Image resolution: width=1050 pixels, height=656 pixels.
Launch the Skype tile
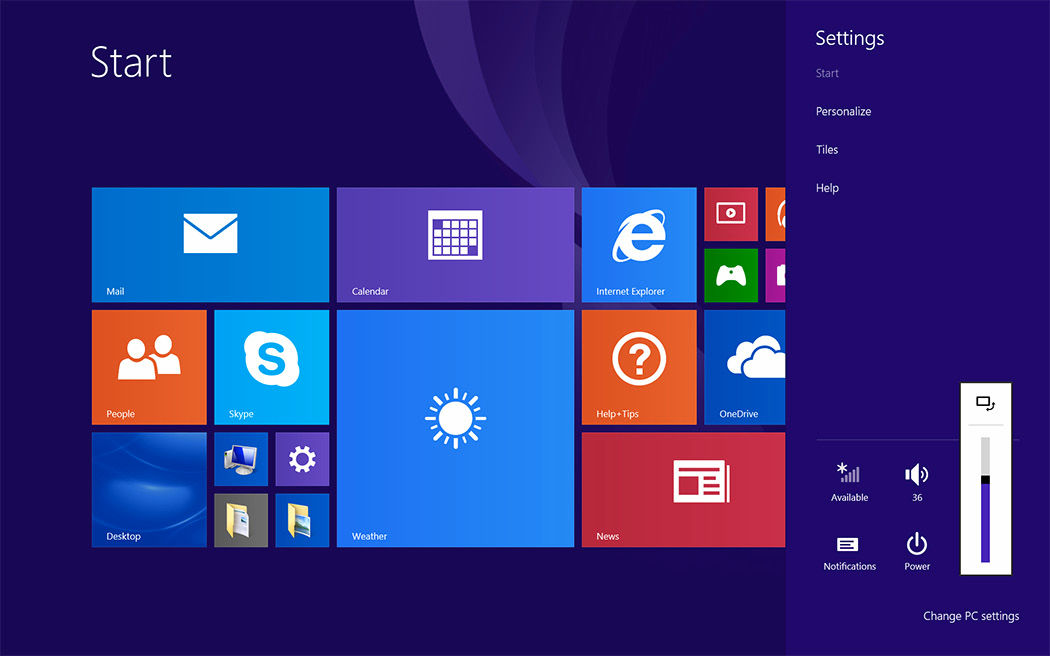[x=272, y=367]
